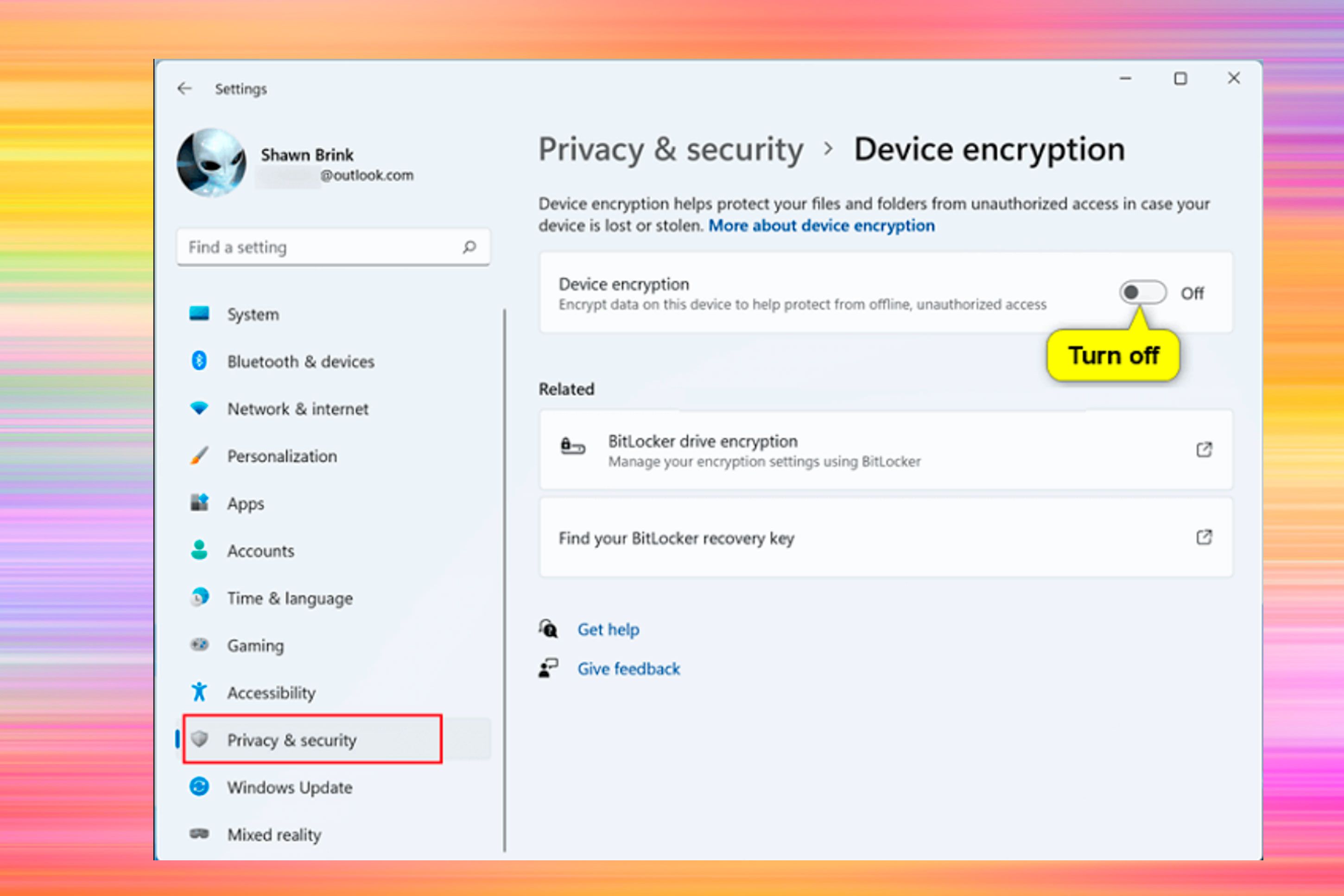Click the back navigation arrow

tap(183, 89)
